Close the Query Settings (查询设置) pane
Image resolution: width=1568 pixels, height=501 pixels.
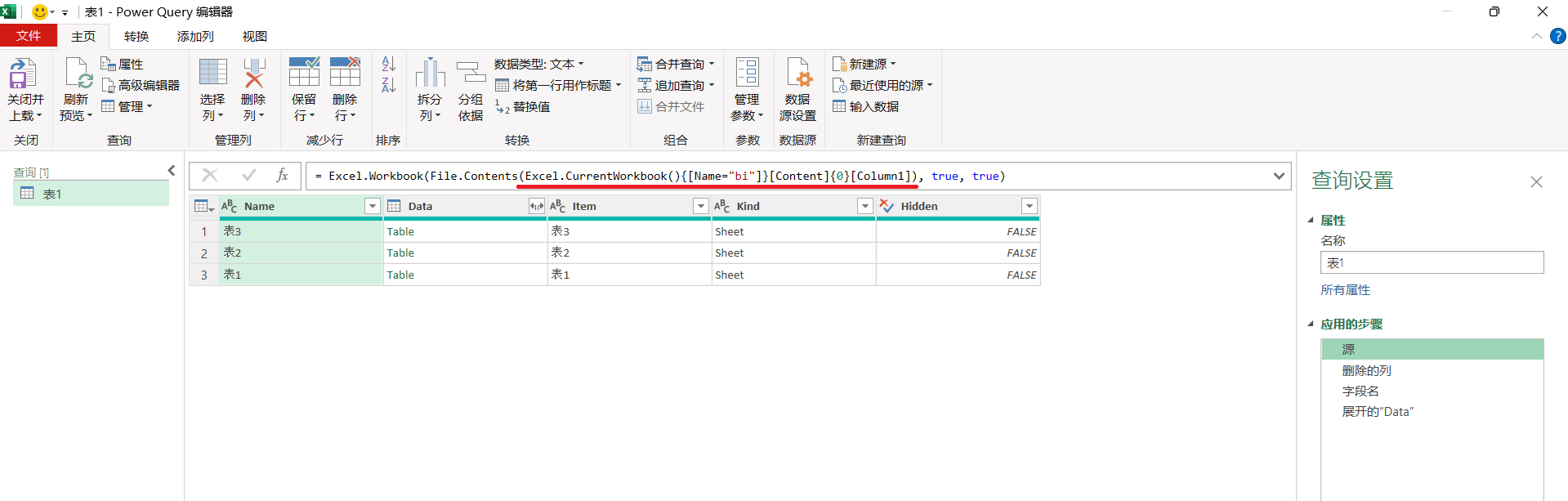coord(1536,181)
